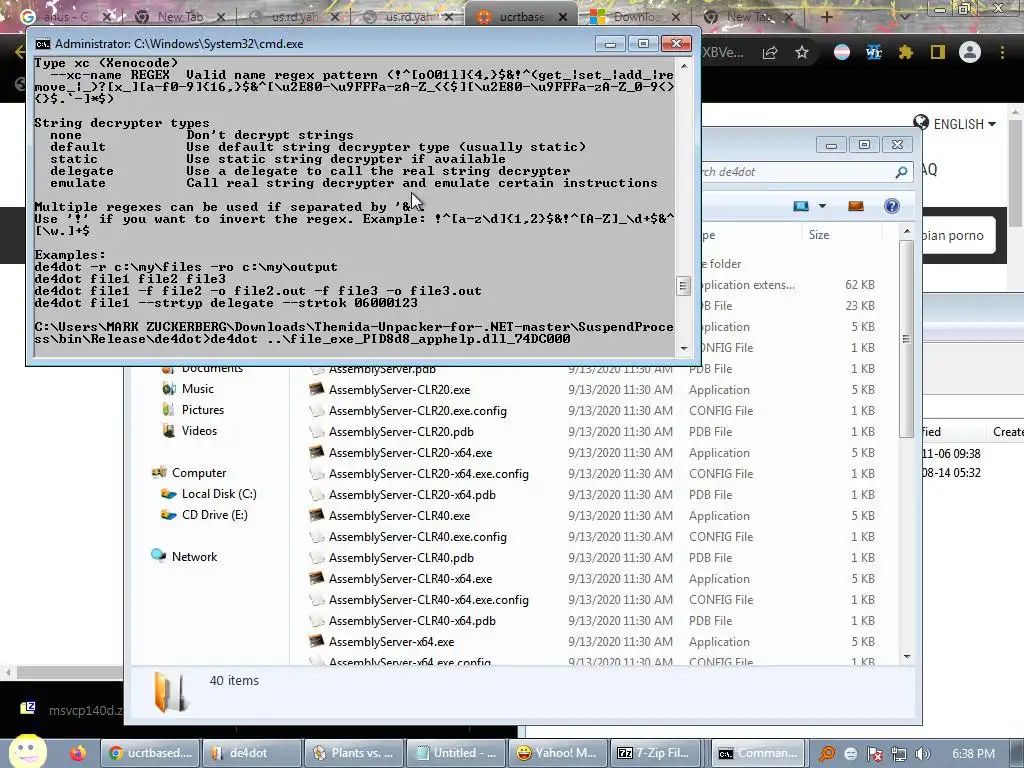1024x768 pixels.
Task: Click the blue WR extension icon in Chrome
Action: point(873,52)
